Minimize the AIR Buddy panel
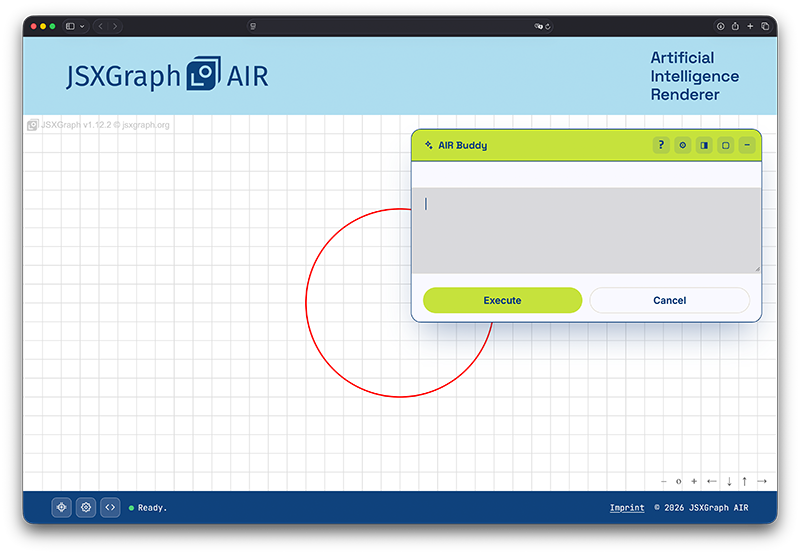The image size is (800, 554). (x=747, y=145)
